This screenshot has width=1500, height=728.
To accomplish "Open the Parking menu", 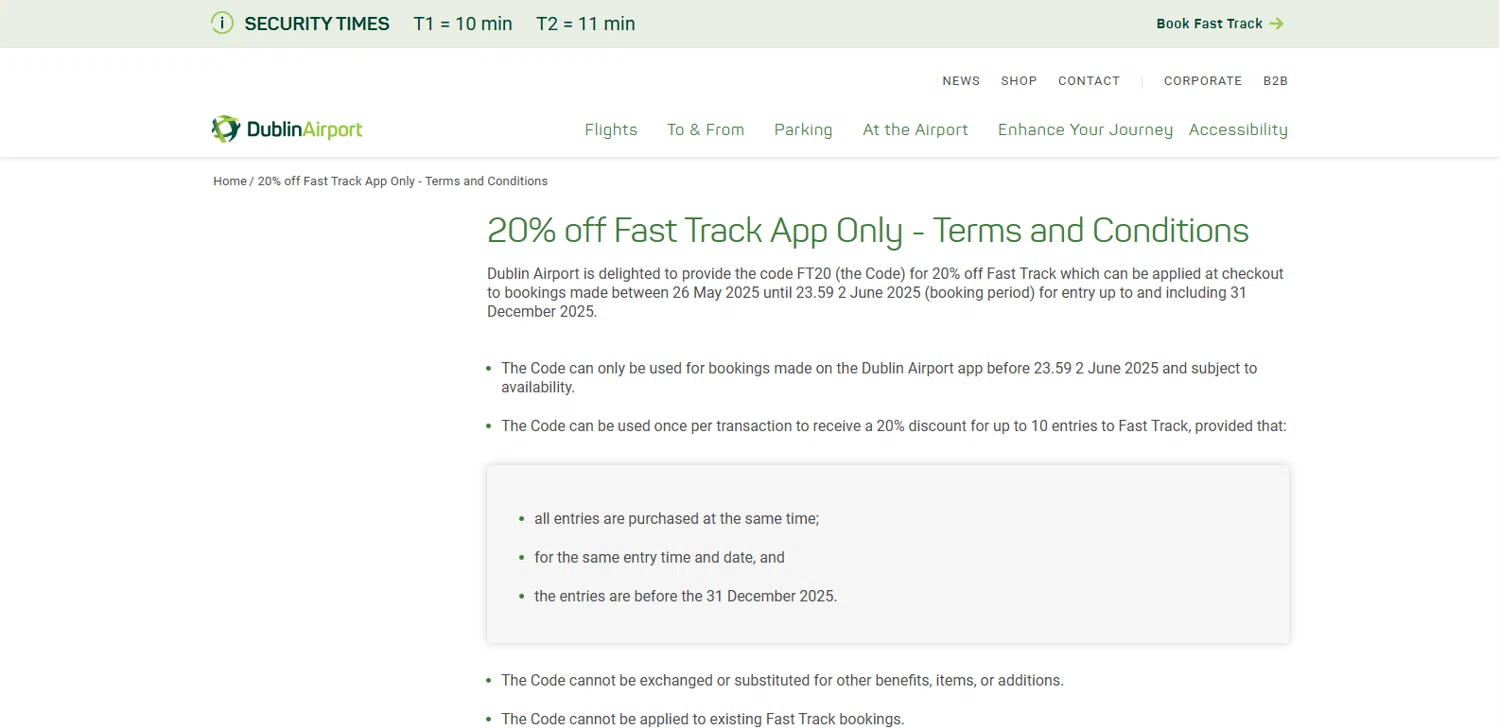I will (x=803, y=130).
